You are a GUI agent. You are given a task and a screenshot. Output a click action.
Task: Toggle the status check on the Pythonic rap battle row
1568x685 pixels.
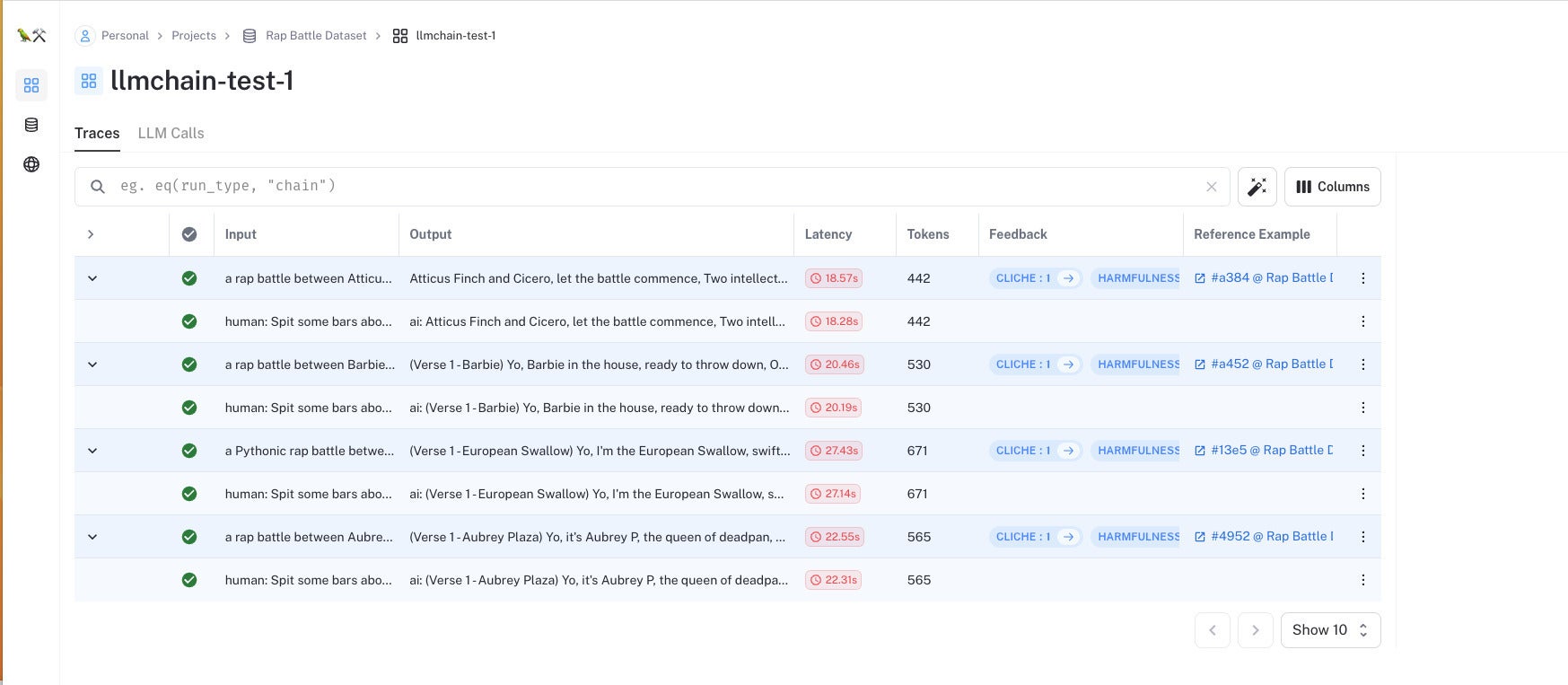(x=189, y=451)
